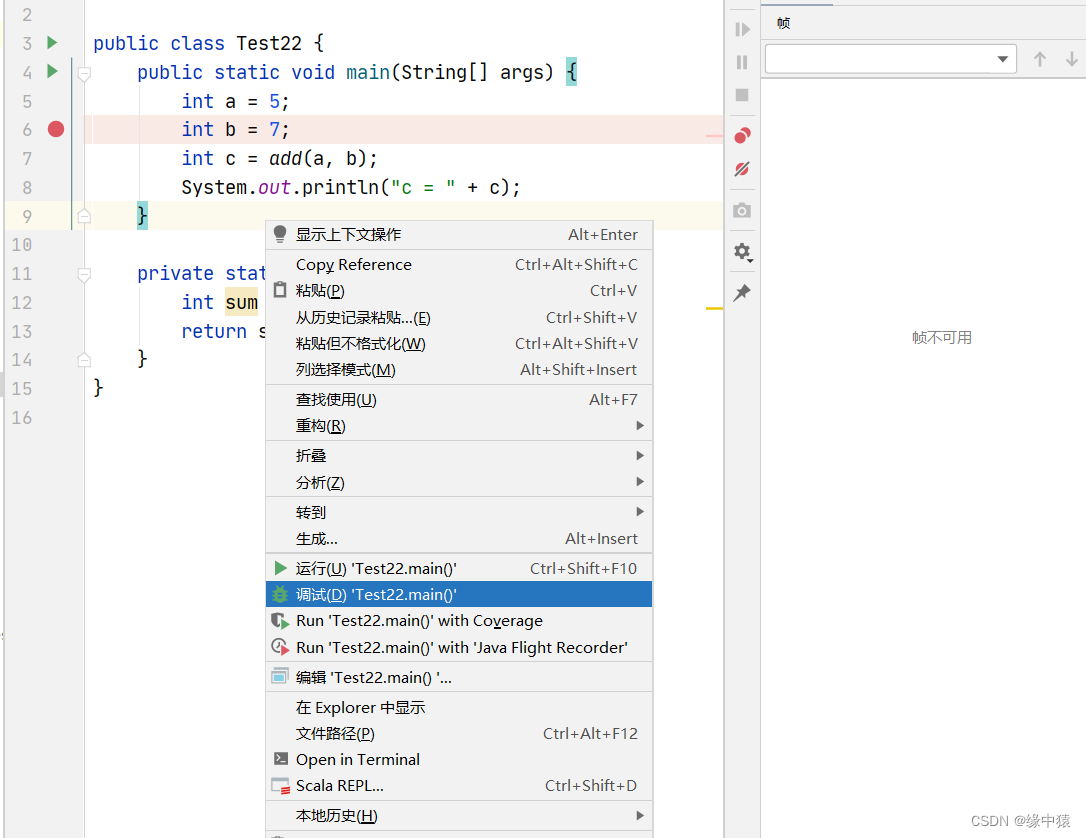
Task: Click previous frame up arrow
Action: tap(1040, 59)
